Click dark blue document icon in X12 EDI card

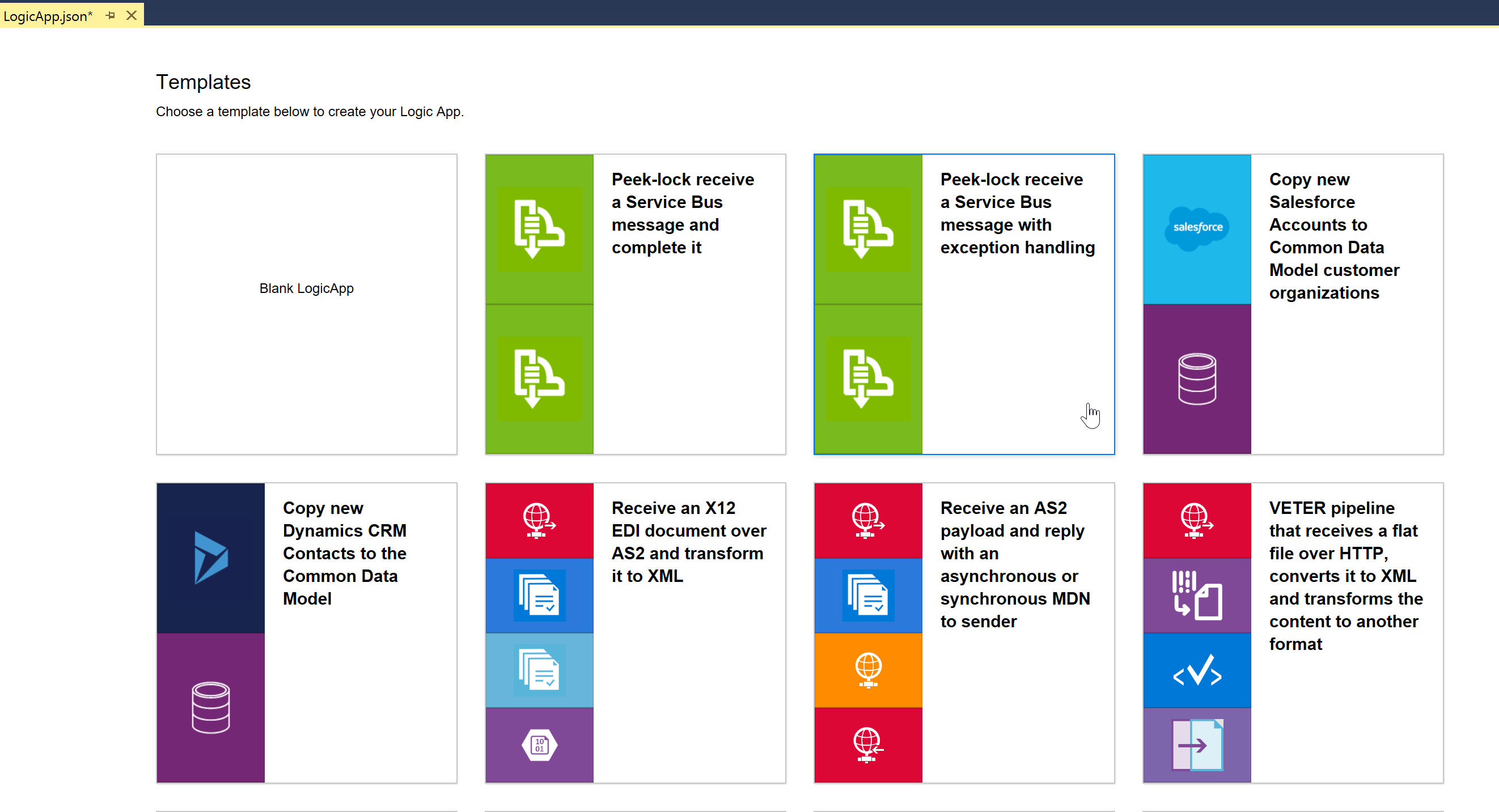tap(539, 595)
